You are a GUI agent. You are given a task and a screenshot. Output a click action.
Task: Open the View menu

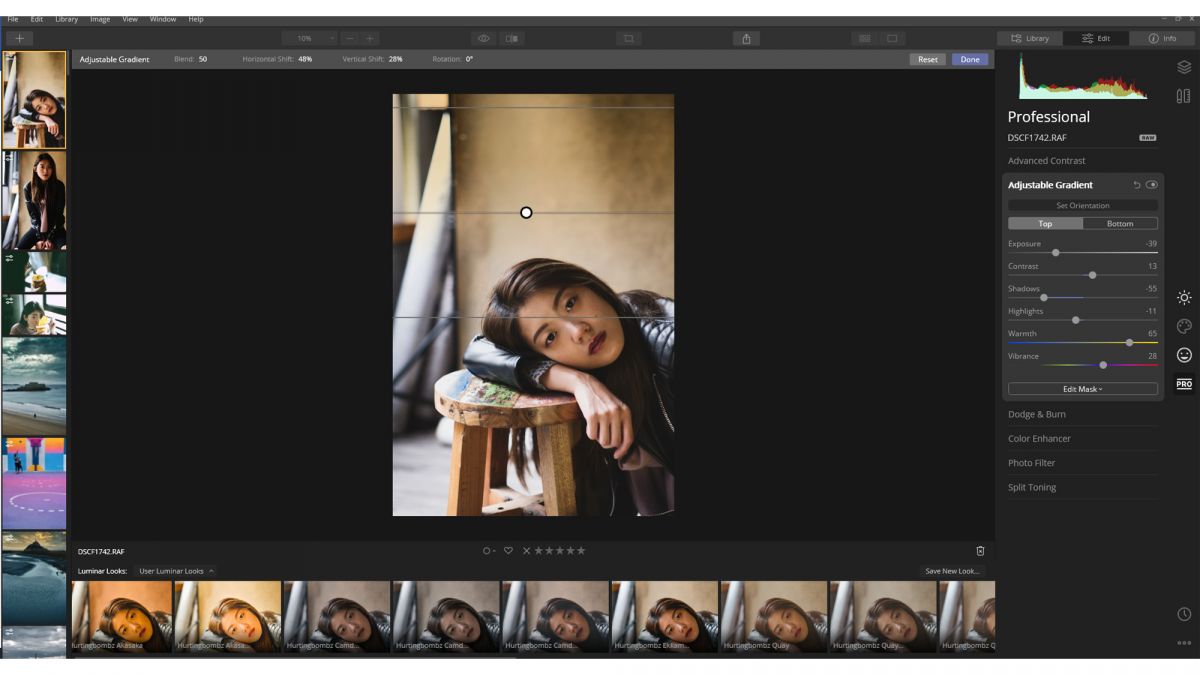pyautogui.click(x=130, y=19)
